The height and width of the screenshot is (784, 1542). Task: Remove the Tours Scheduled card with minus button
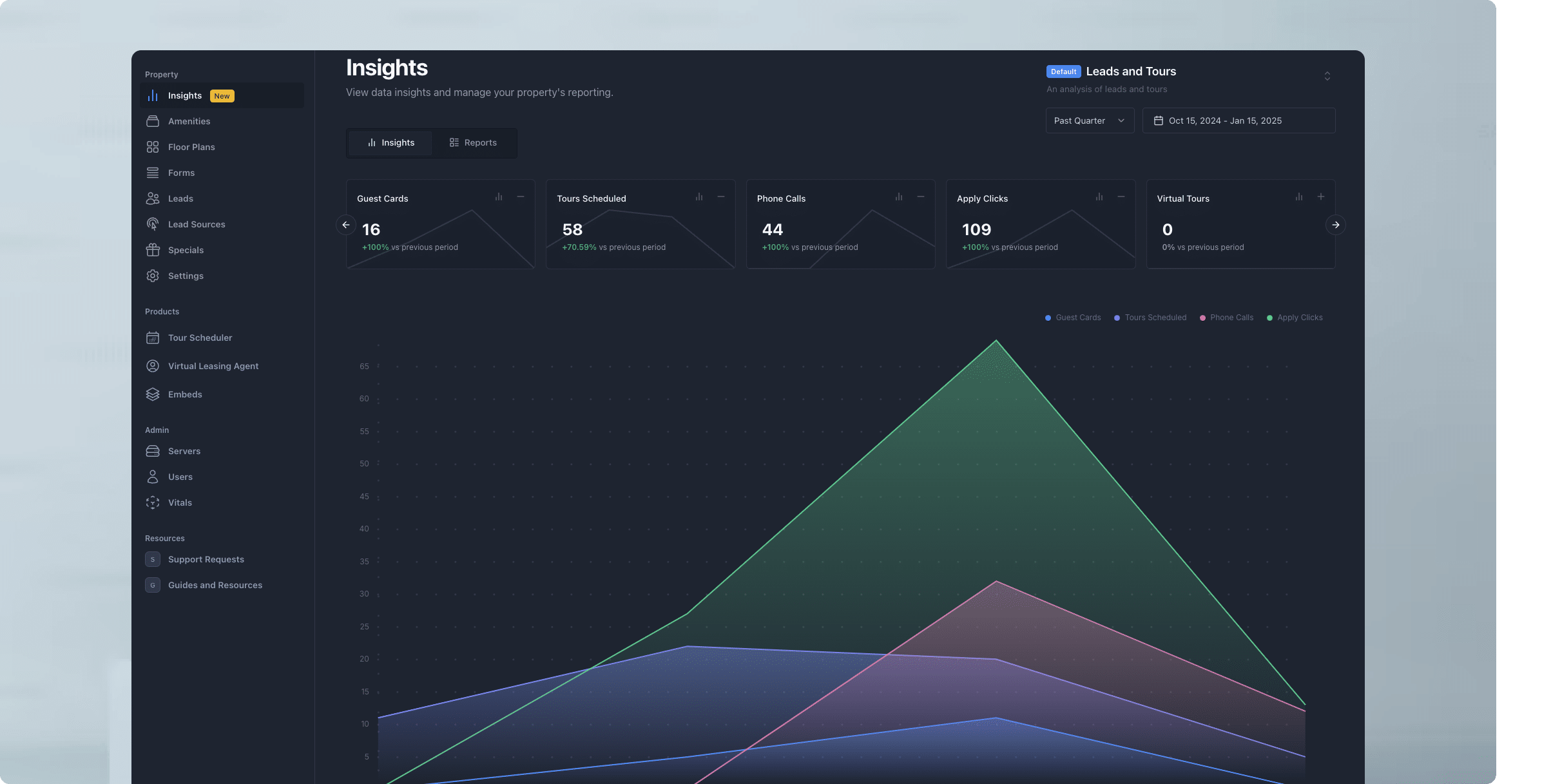point(720,197)
